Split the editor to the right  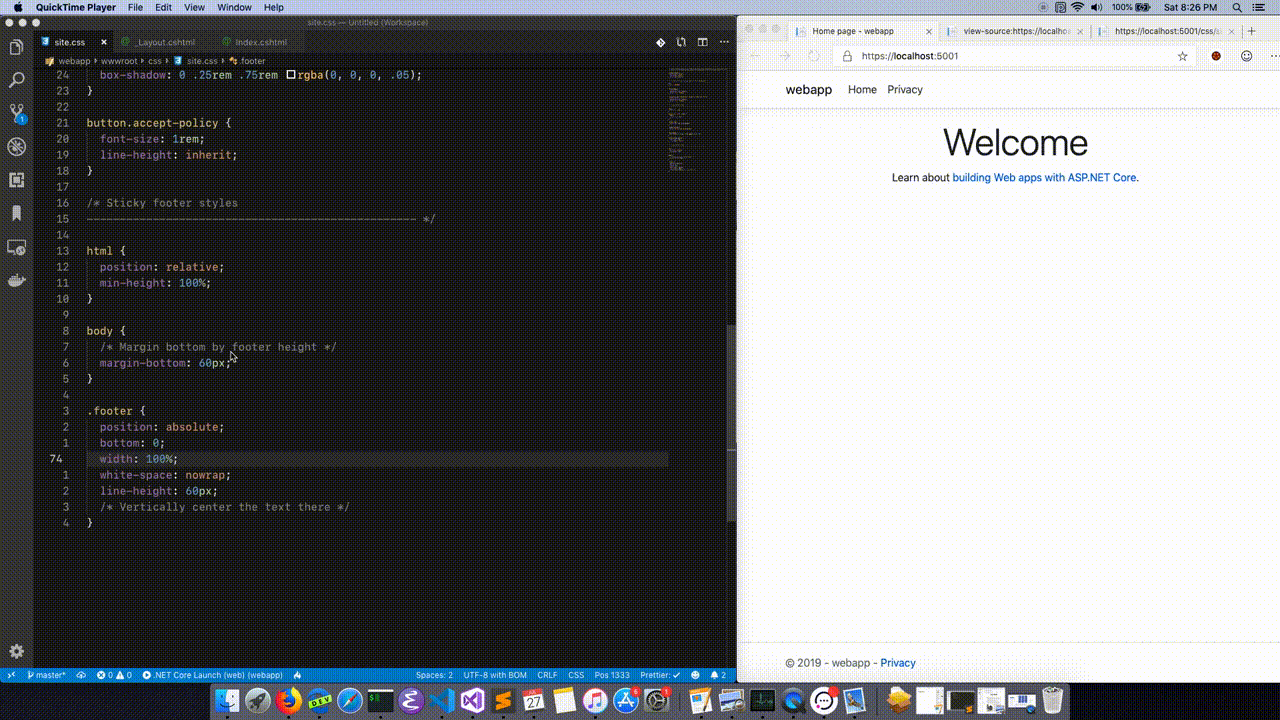pyautogui.click(x=702, y=42)
